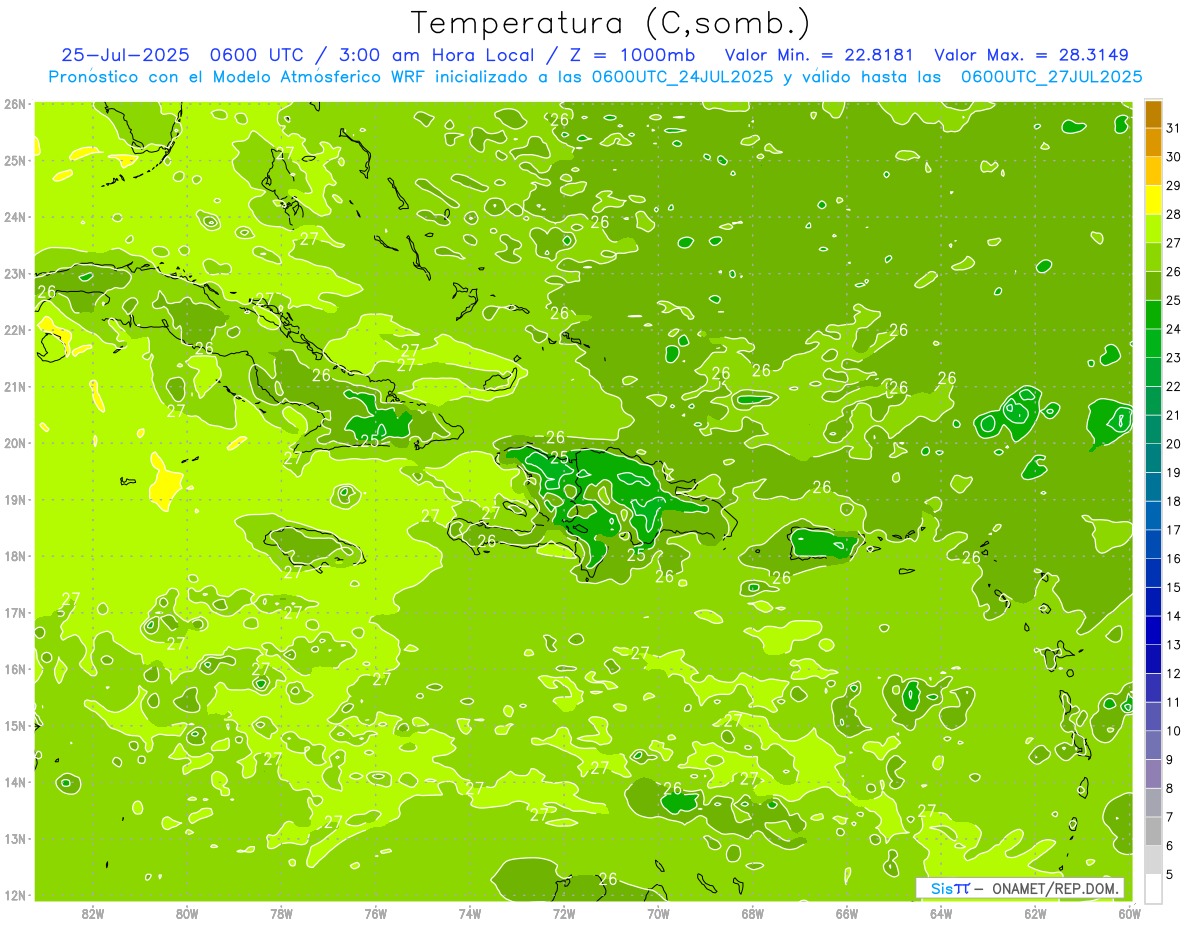1200x927 pixels.
Task: Click the colorbar label '28'
Action: 1173,214
